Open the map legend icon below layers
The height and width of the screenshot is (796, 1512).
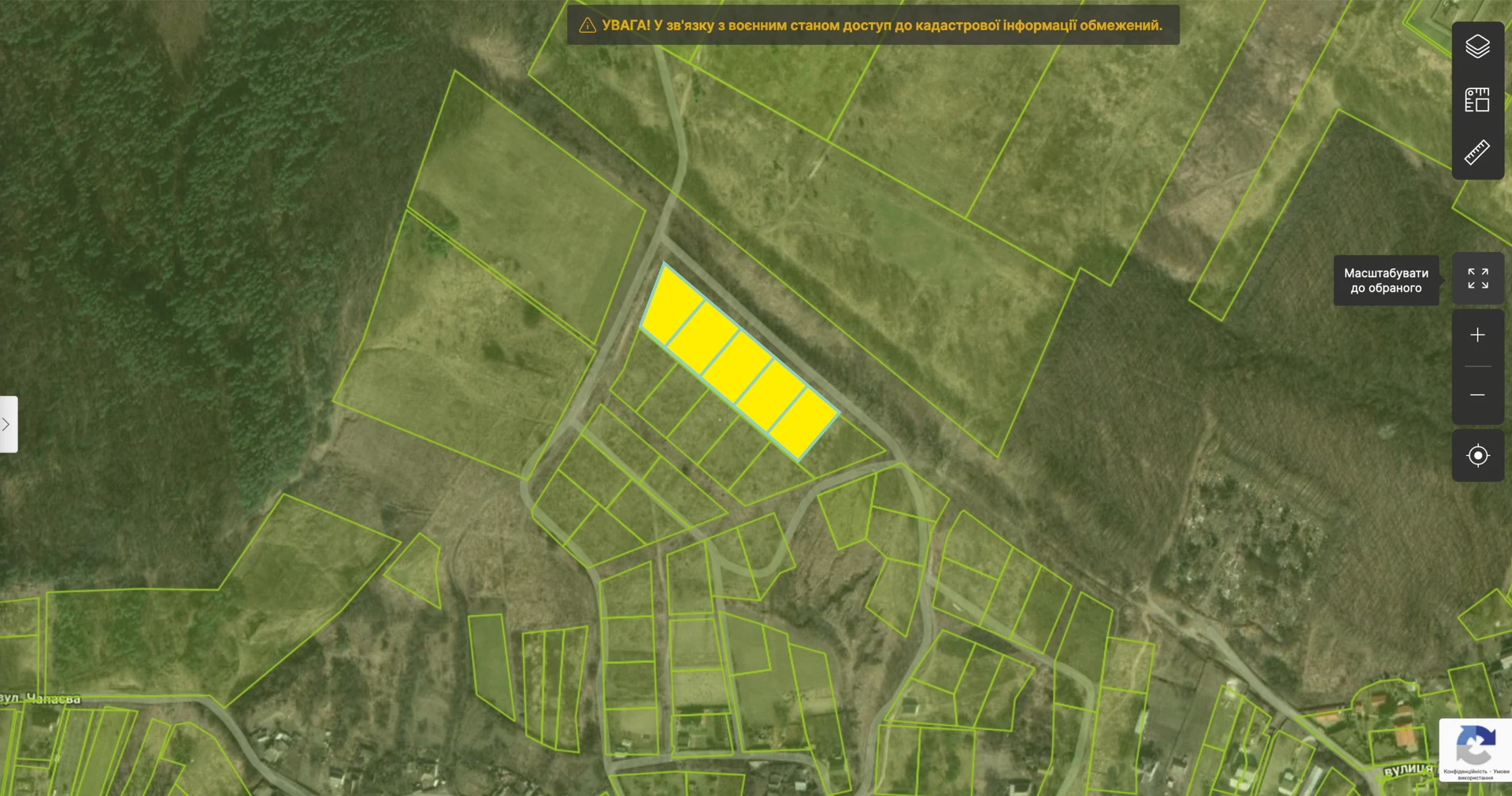[1477, 100]
